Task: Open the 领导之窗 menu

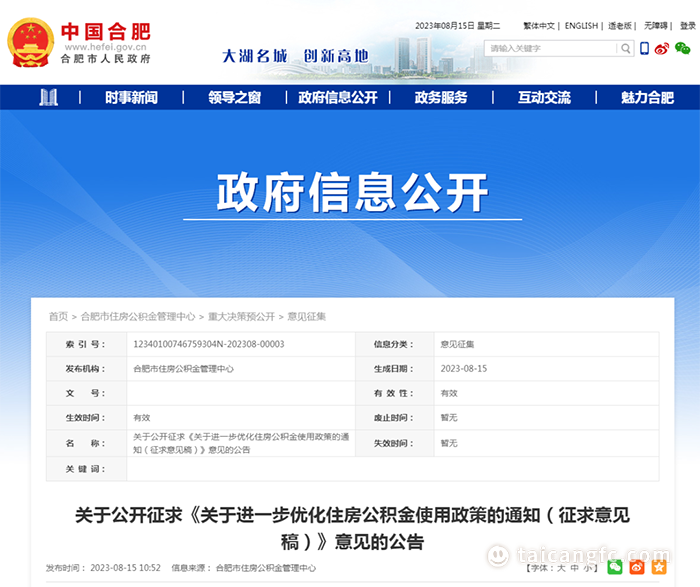Action: tap(234, 97)
